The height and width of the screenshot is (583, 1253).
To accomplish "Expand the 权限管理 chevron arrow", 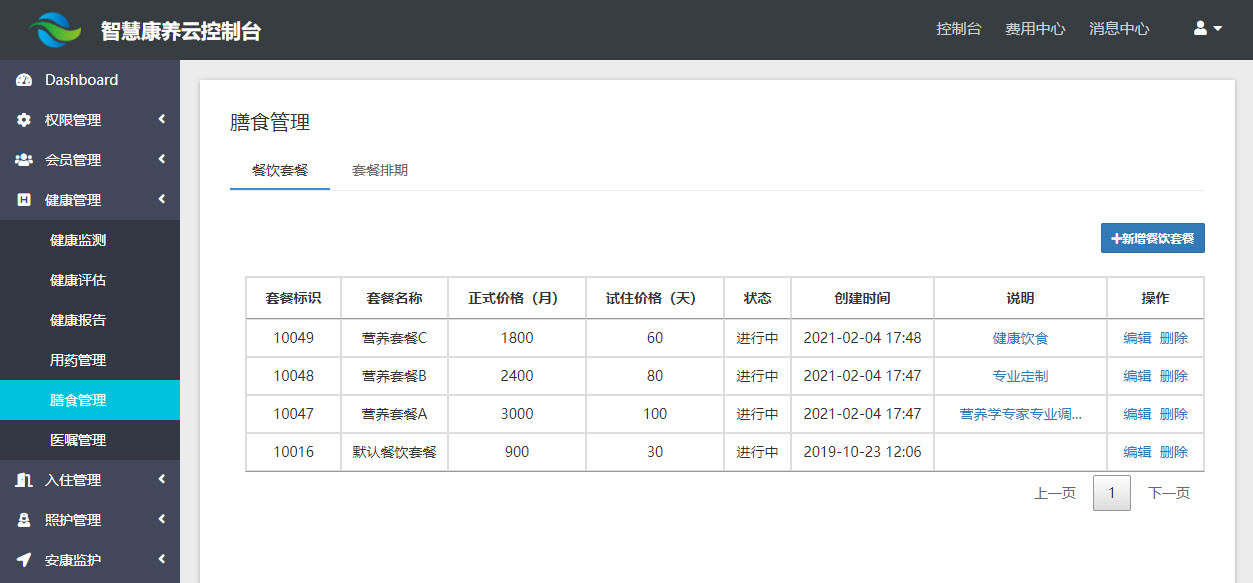I will click(161, 120).
